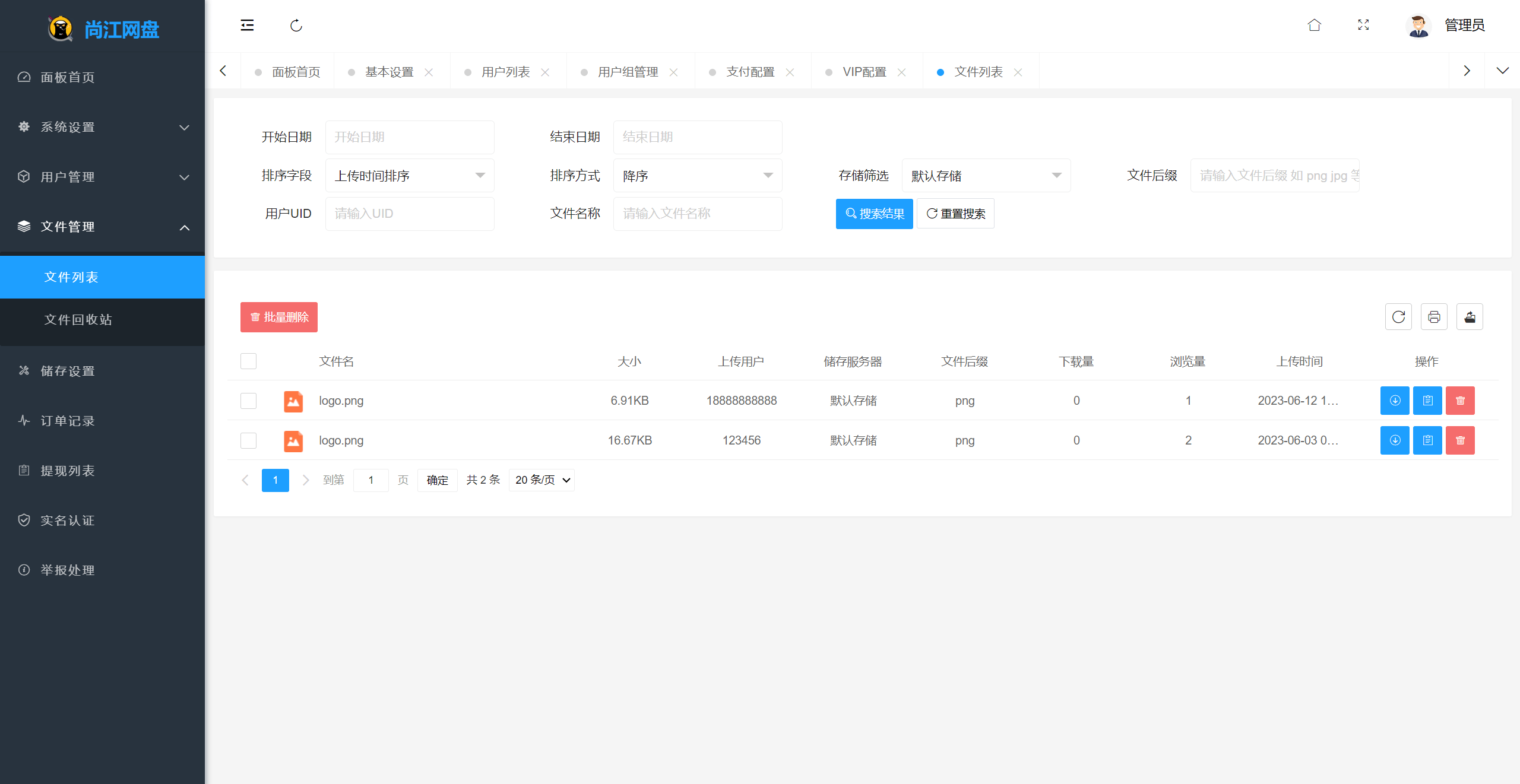Image resolution: width=1520 pixels, height=784 pixels.
Task: Open 储存设置 in the sidebar
Action: pyautogui.click(x=102, y=371)
